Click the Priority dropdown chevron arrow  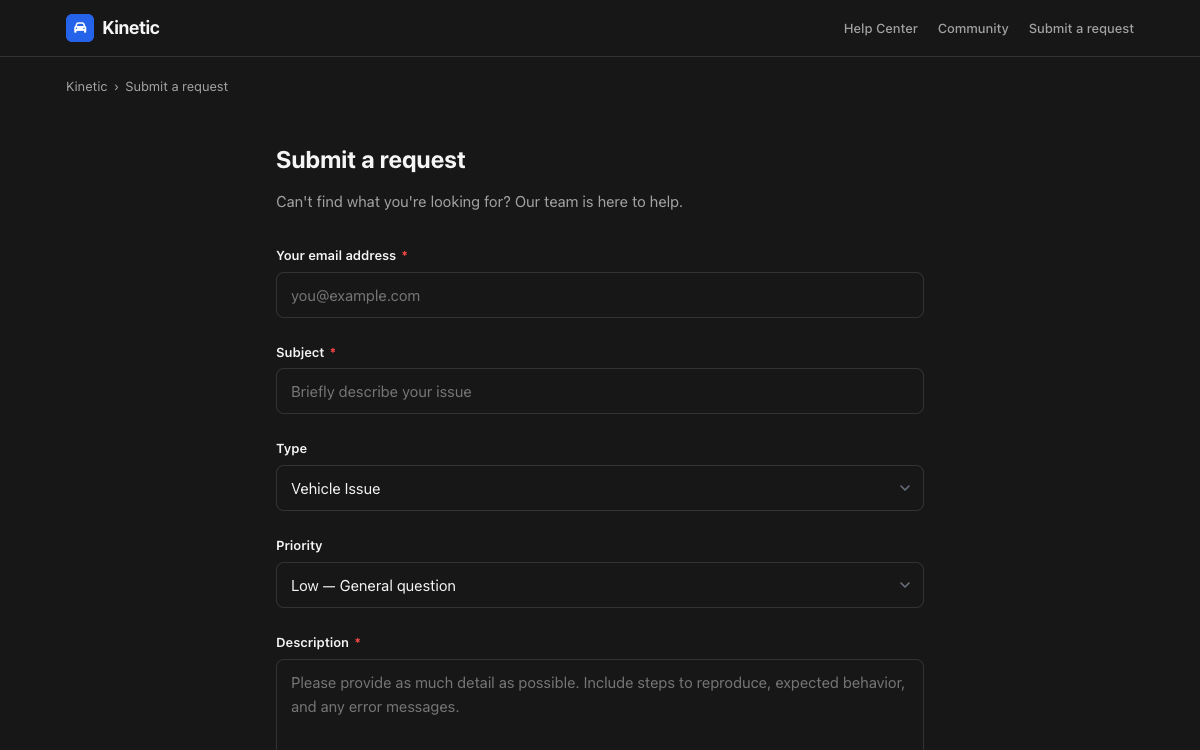coord(904,585)
